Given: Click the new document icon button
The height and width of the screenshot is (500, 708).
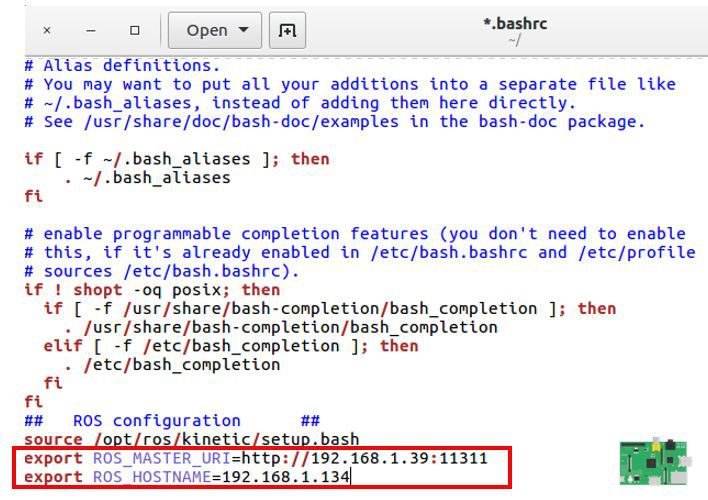Looking at the screenshot, I should (x=287, y=30).
